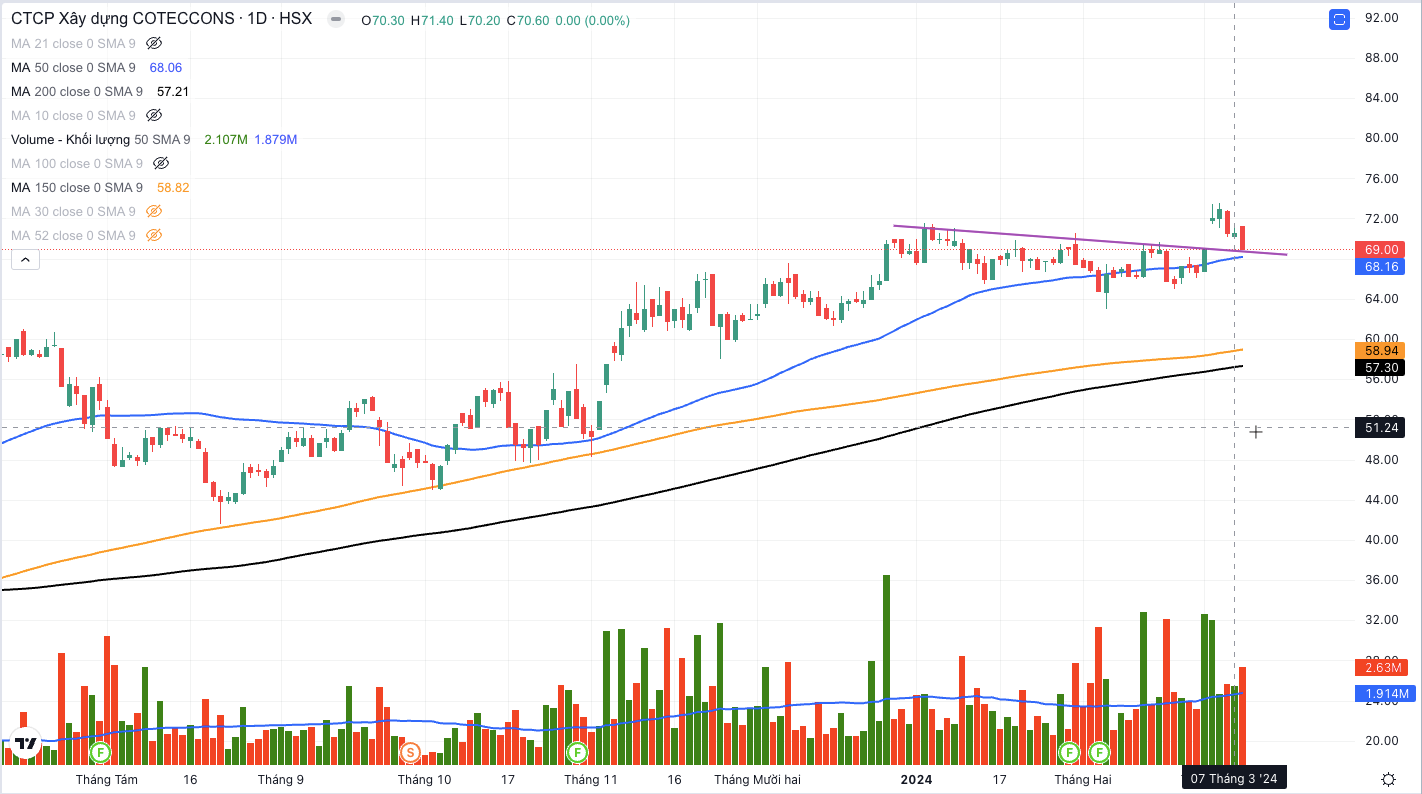Screen dimensions: 1422x794
Task: Click the blue 1.914M volume average label
Action: pos(1386,693)
